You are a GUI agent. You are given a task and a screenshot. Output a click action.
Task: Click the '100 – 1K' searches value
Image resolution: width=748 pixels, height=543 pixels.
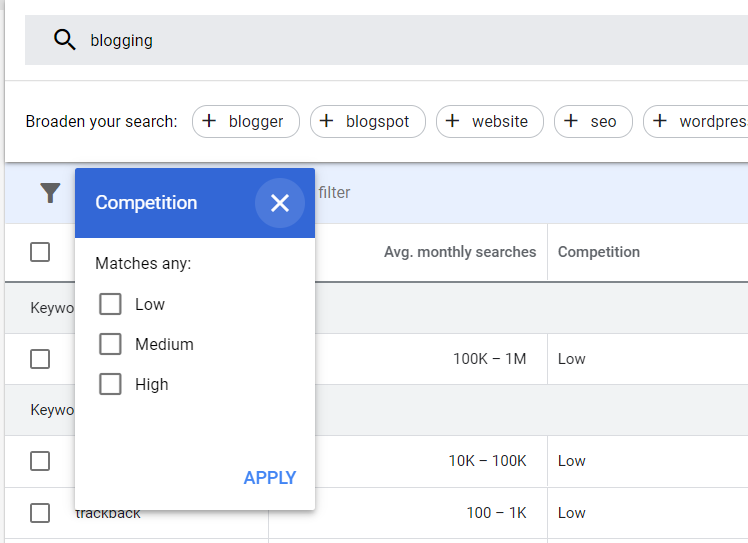pos(496,513)
